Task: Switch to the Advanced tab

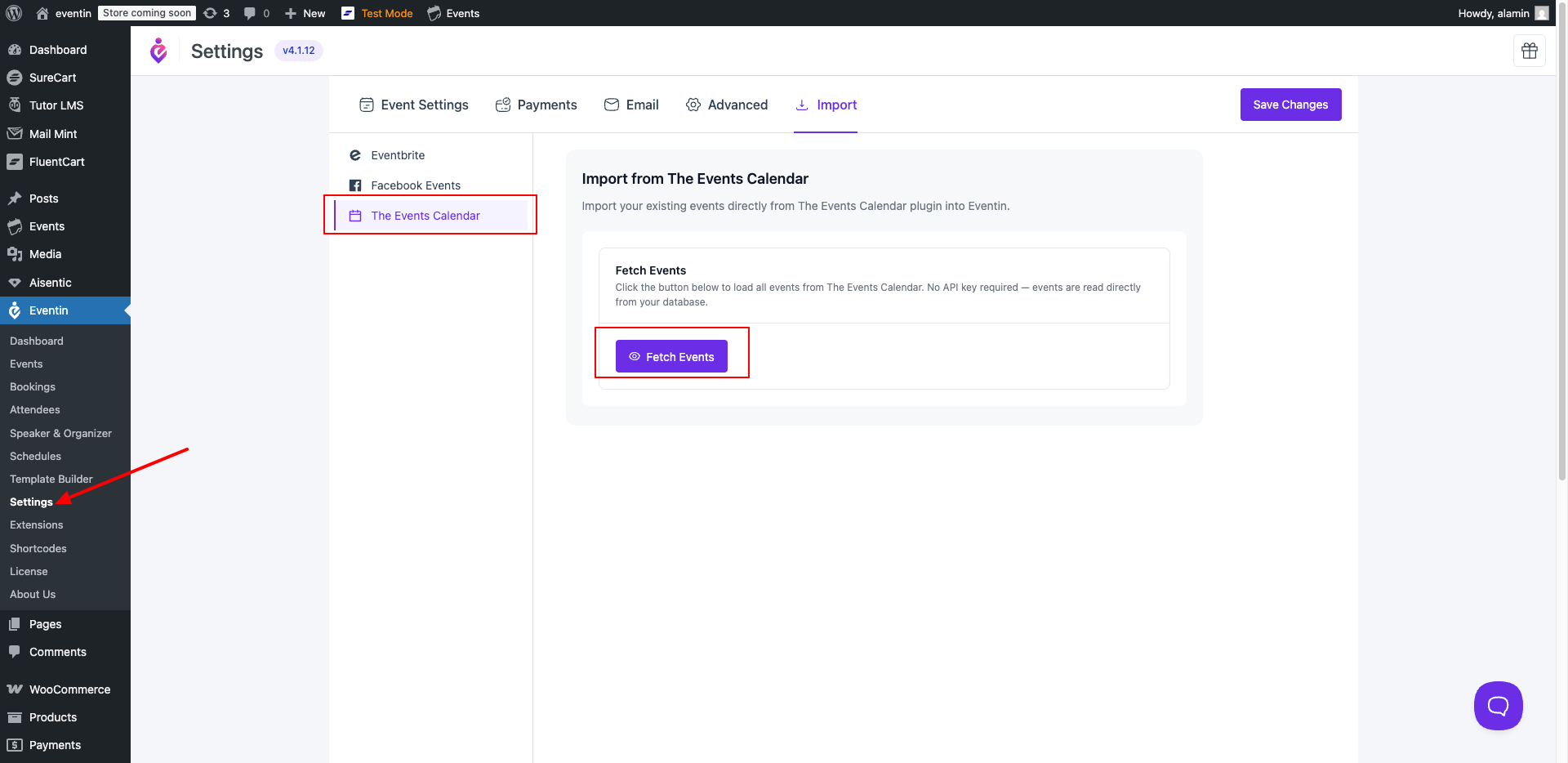Action: (x=727, y=105)
